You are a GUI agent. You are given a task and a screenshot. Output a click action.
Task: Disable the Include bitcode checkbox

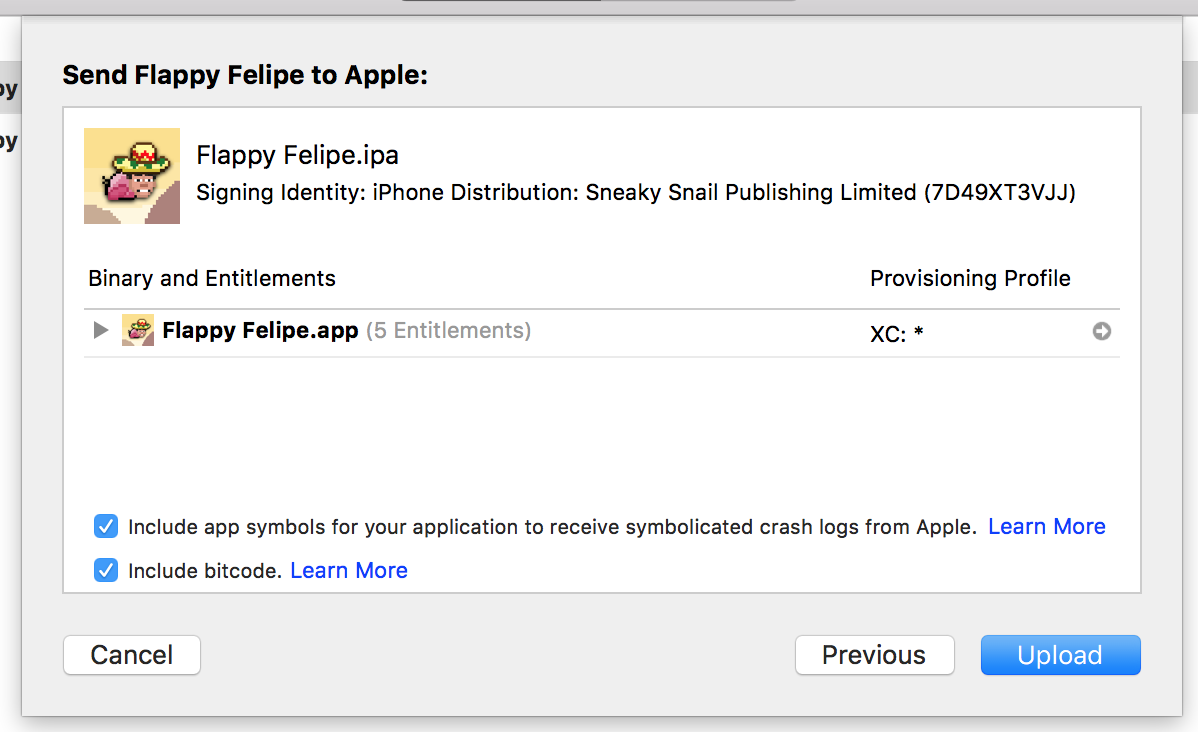pos(106,571)
